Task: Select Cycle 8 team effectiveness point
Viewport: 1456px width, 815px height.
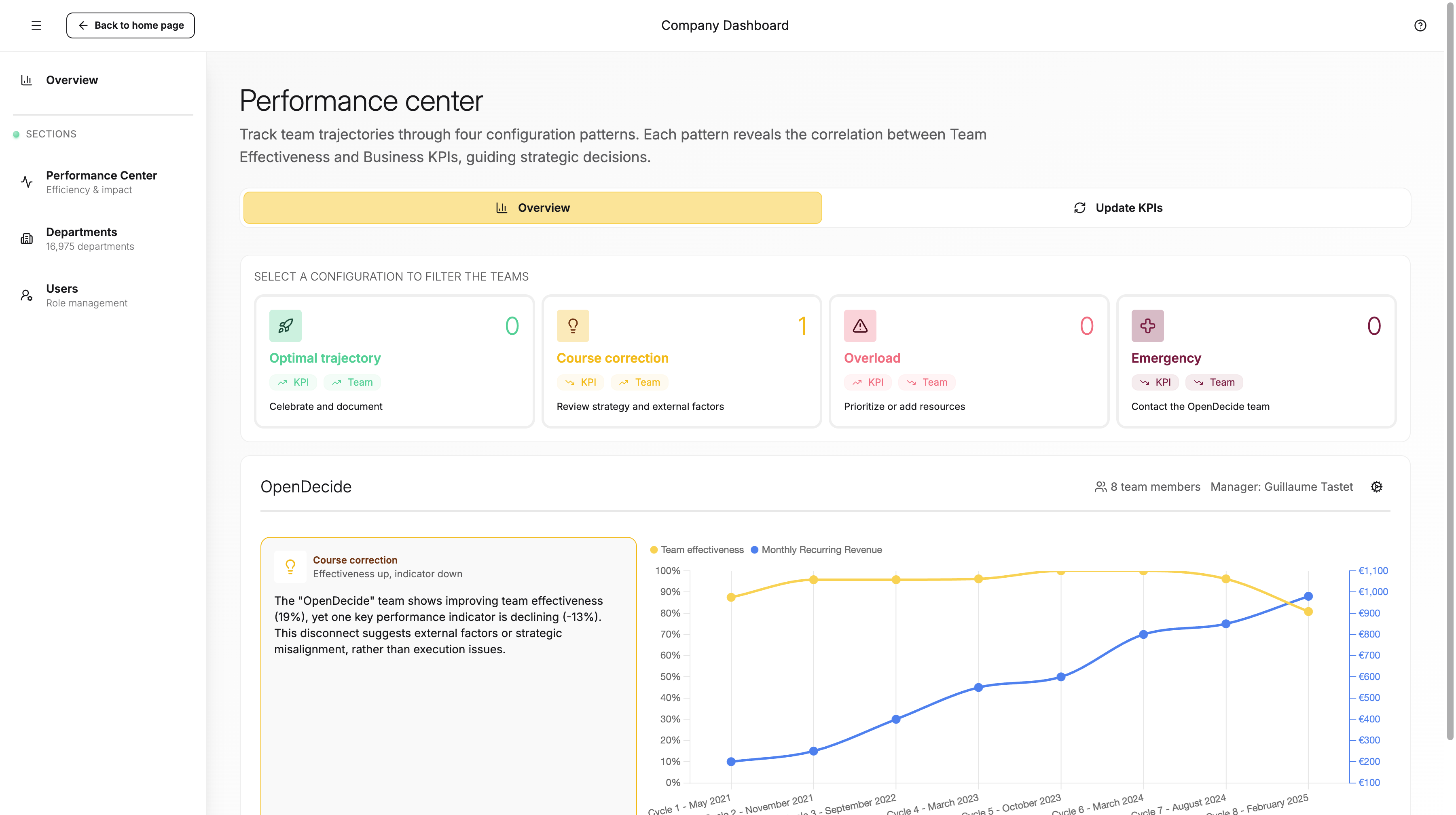Action: (x=1308, y=612)
